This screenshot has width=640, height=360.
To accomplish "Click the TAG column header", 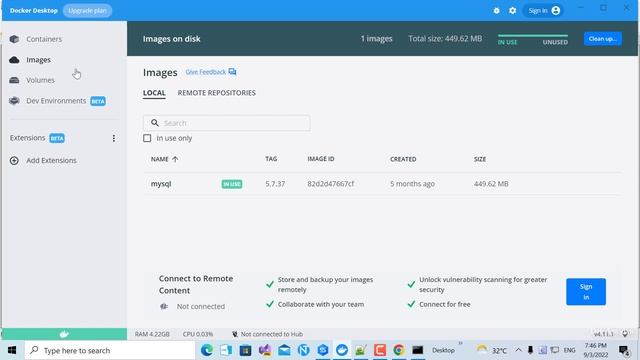I will [x=271, y=159].
